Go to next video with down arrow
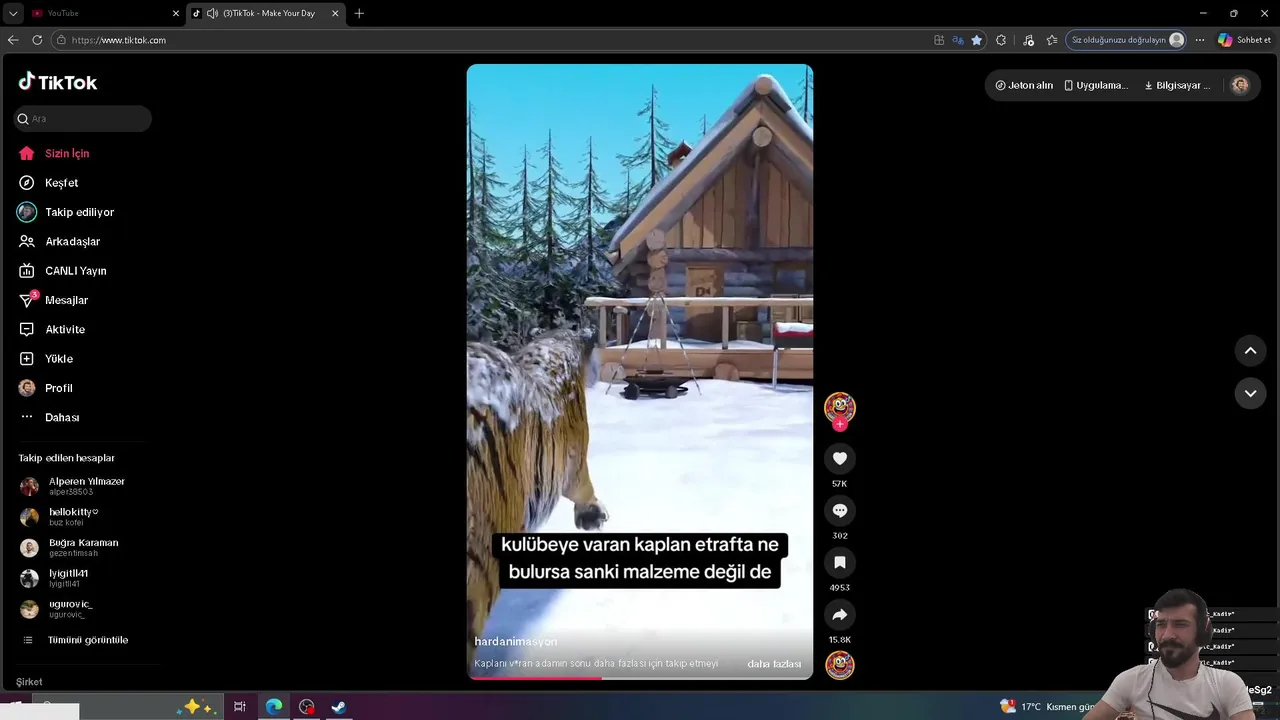Screen dimensions: 1280x720 point(1250,393)
